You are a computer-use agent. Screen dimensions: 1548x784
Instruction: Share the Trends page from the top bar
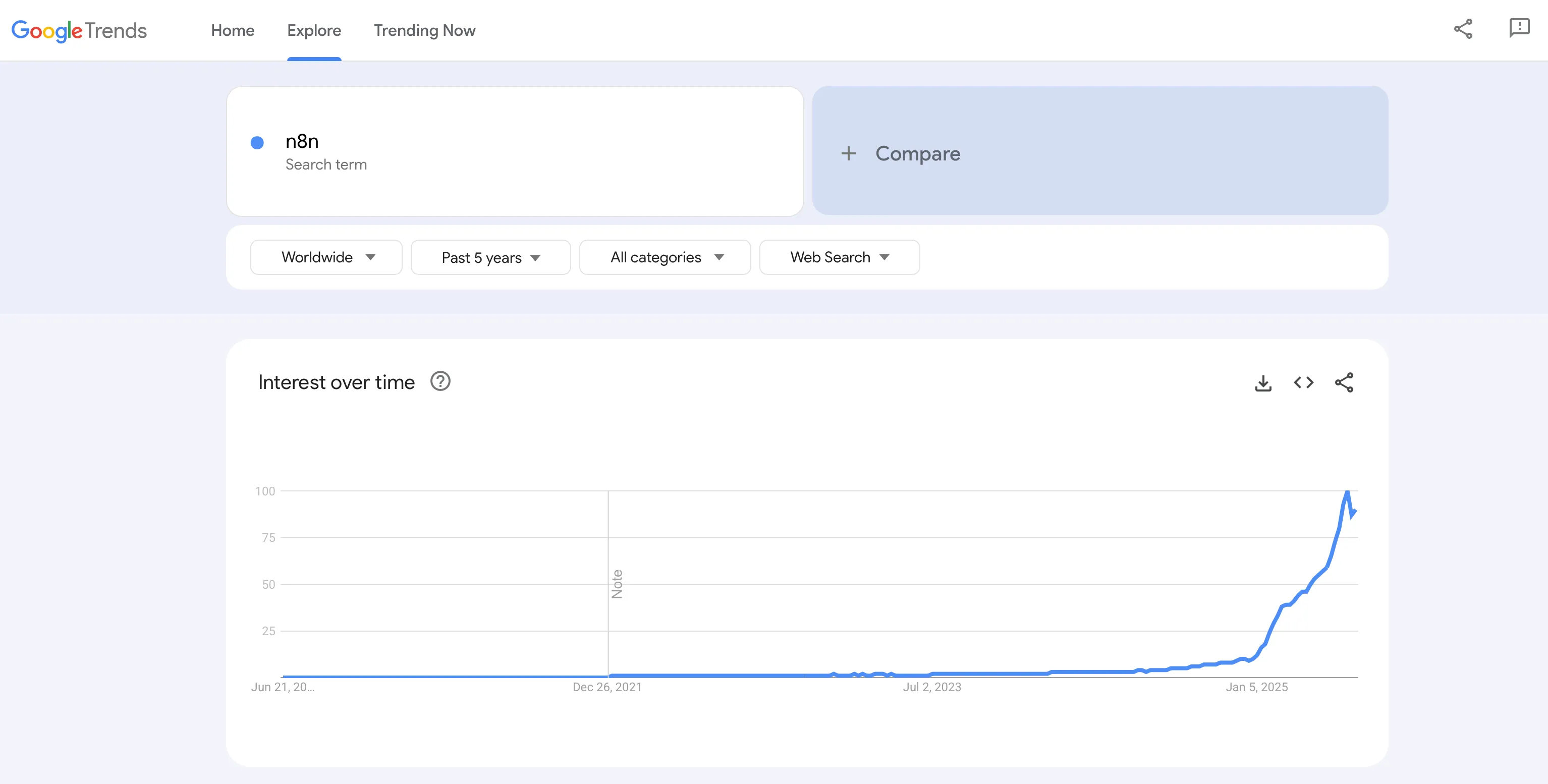[1464, 28]
